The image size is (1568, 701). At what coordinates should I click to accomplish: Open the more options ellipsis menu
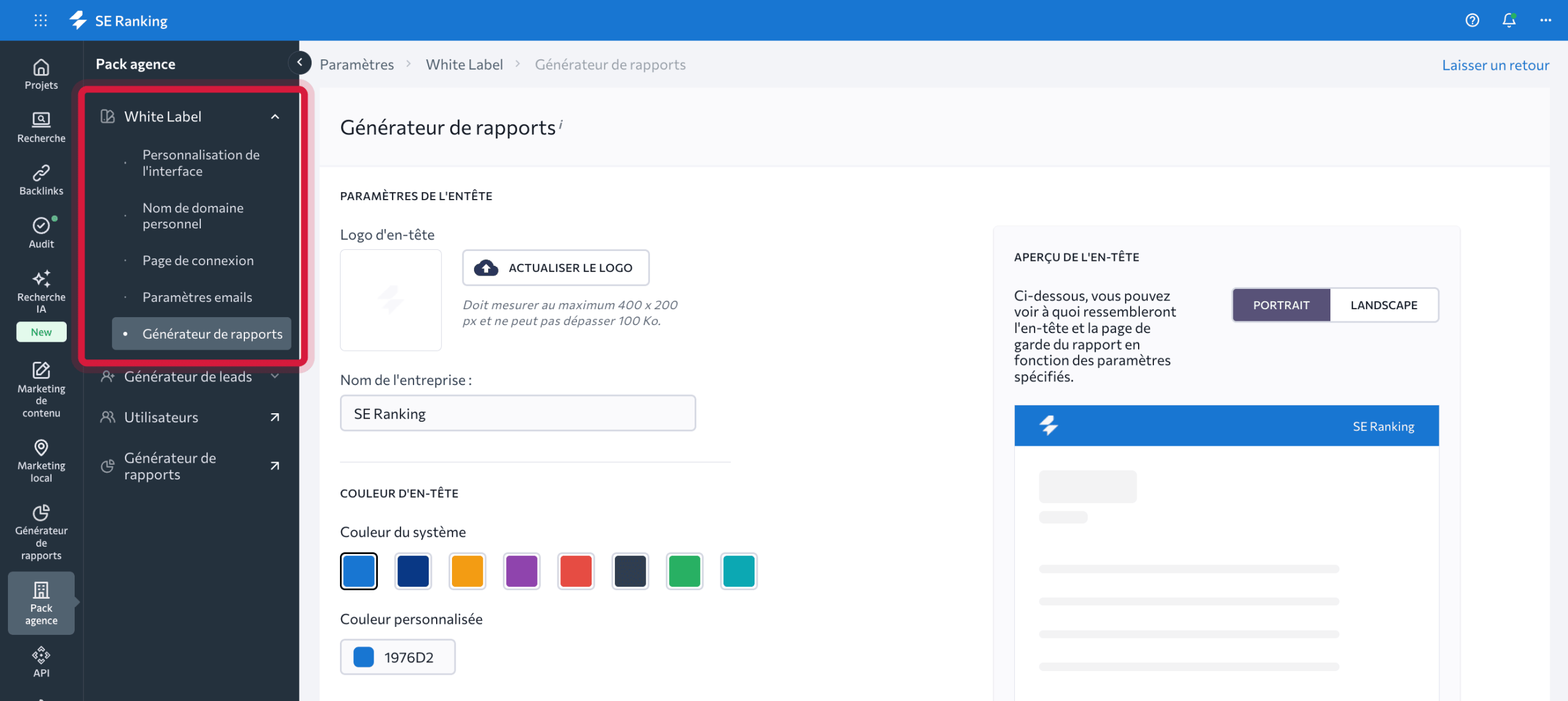[x=1545, y=20]
